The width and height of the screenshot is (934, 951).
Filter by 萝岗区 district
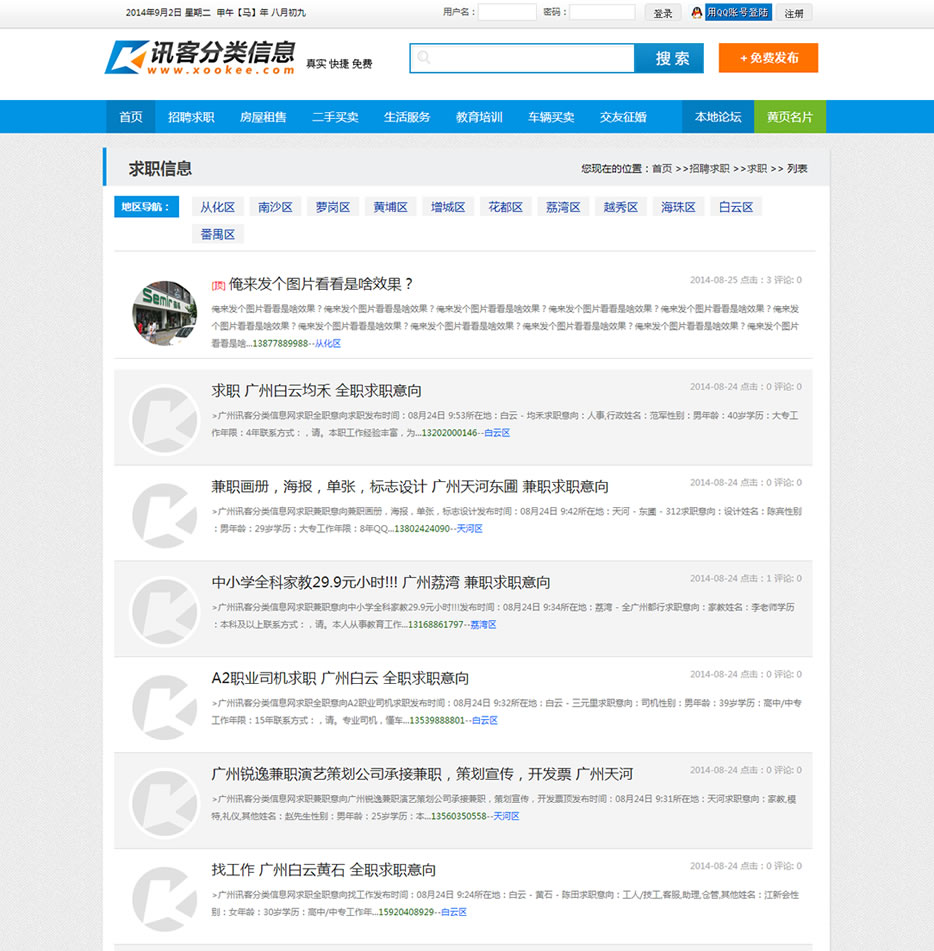click(x=333, y=207)
